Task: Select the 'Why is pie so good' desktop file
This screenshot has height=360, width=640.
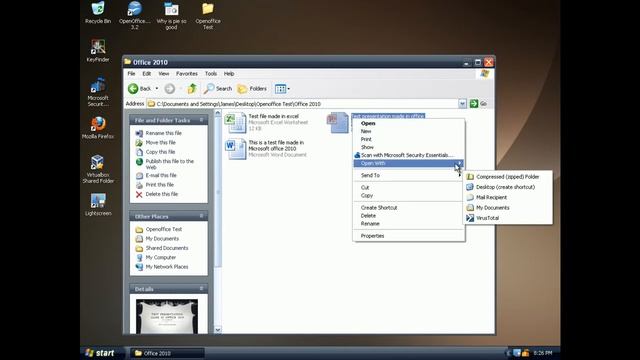Action: 171,15
